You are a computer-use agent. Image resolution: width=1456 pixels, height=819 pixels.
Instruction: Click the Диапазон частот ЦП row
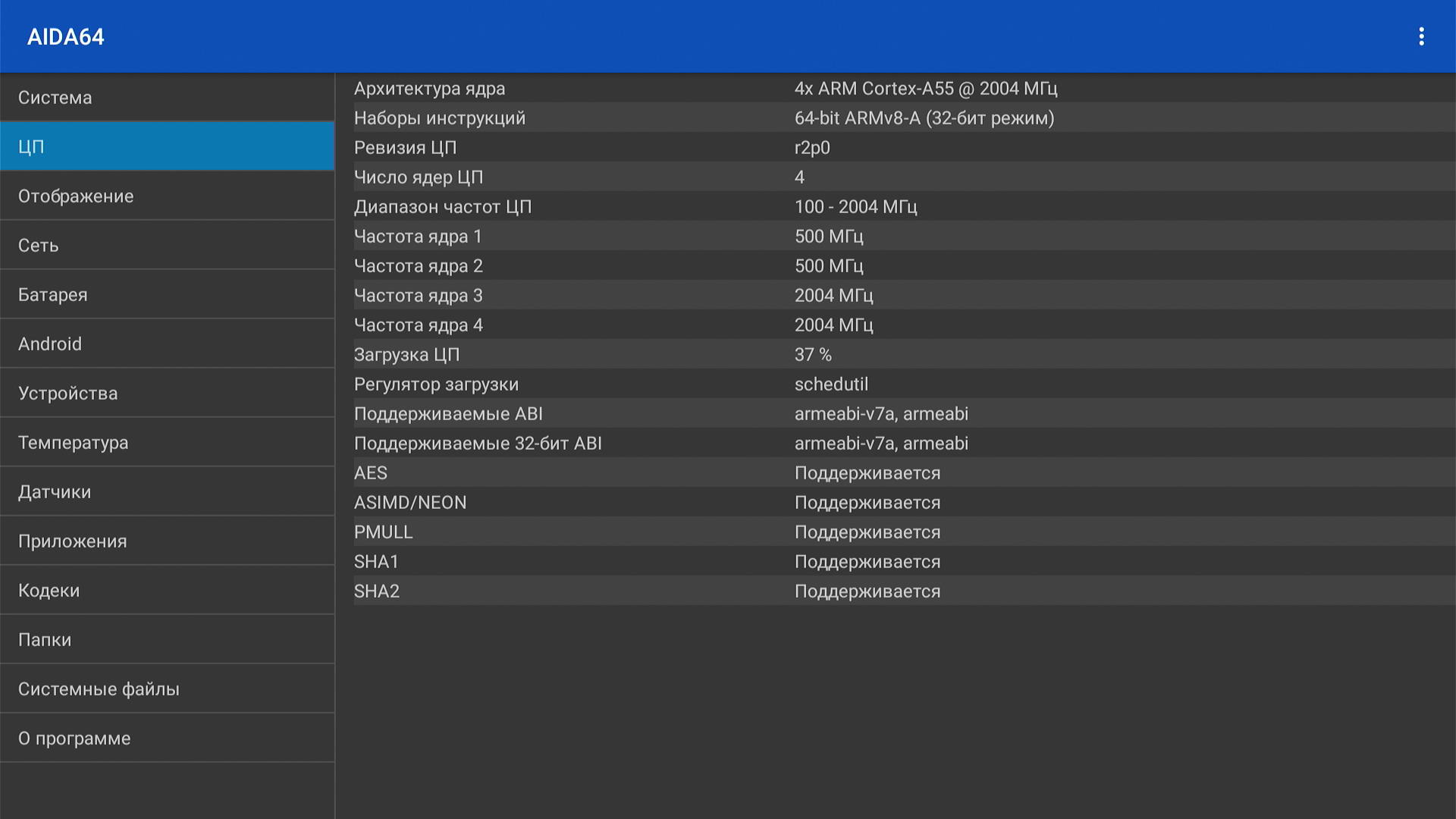tap(895, 206)
